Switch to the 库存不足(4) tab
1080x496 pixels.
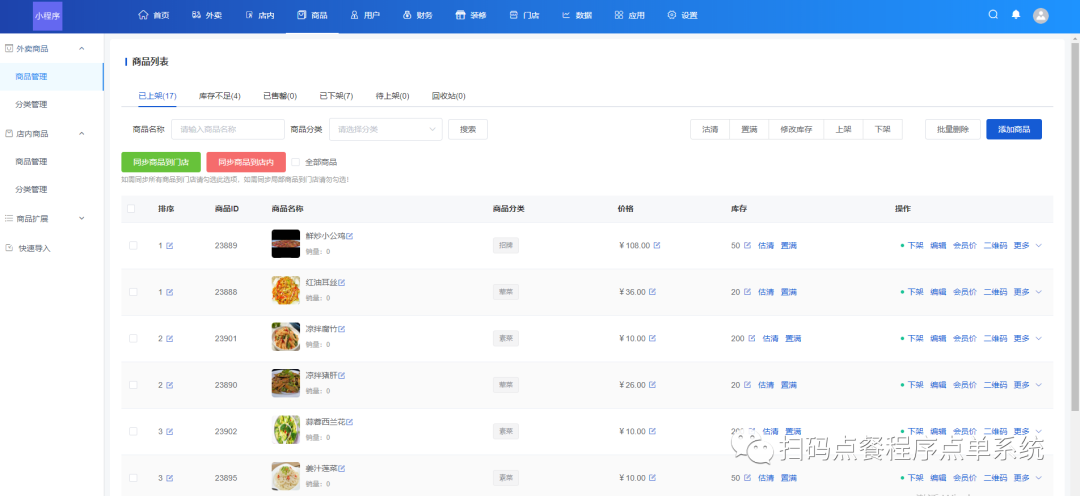point(220,96)
